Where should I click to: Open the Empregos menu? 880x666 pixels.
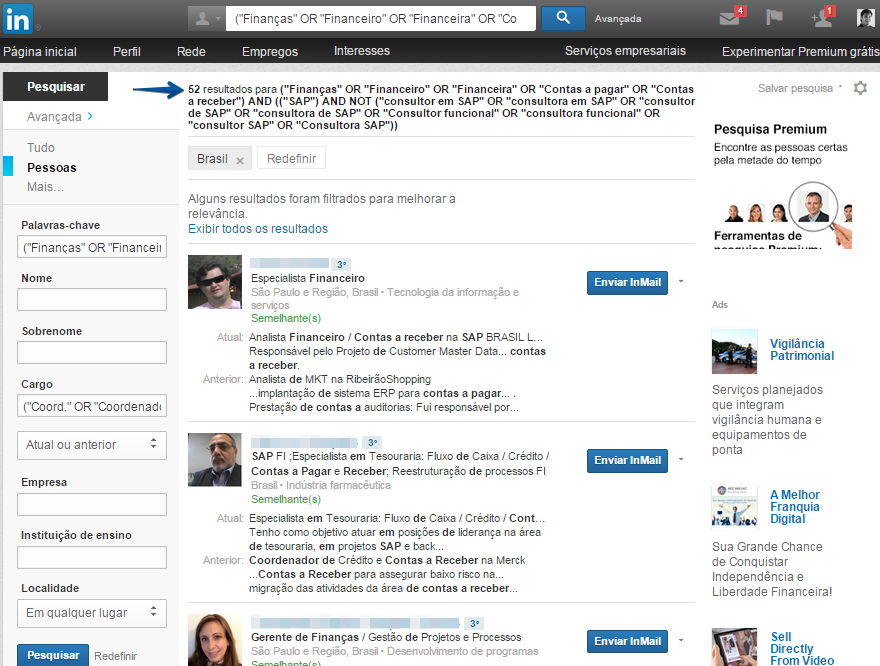[x=270, y=52]
